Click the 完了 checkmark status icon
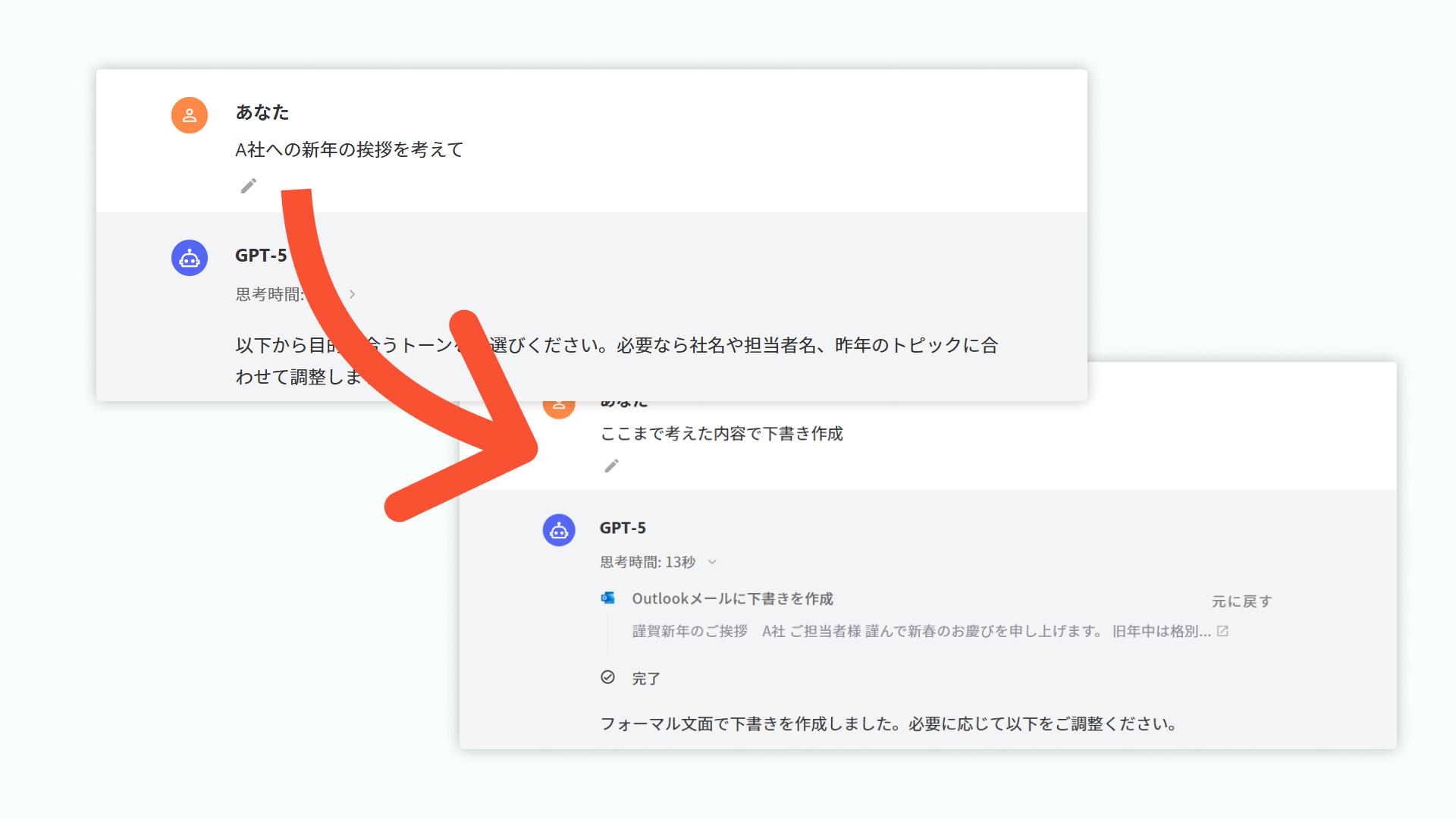Image resolution: width=1456 pixels, height=819 pixels. point(608,677)
